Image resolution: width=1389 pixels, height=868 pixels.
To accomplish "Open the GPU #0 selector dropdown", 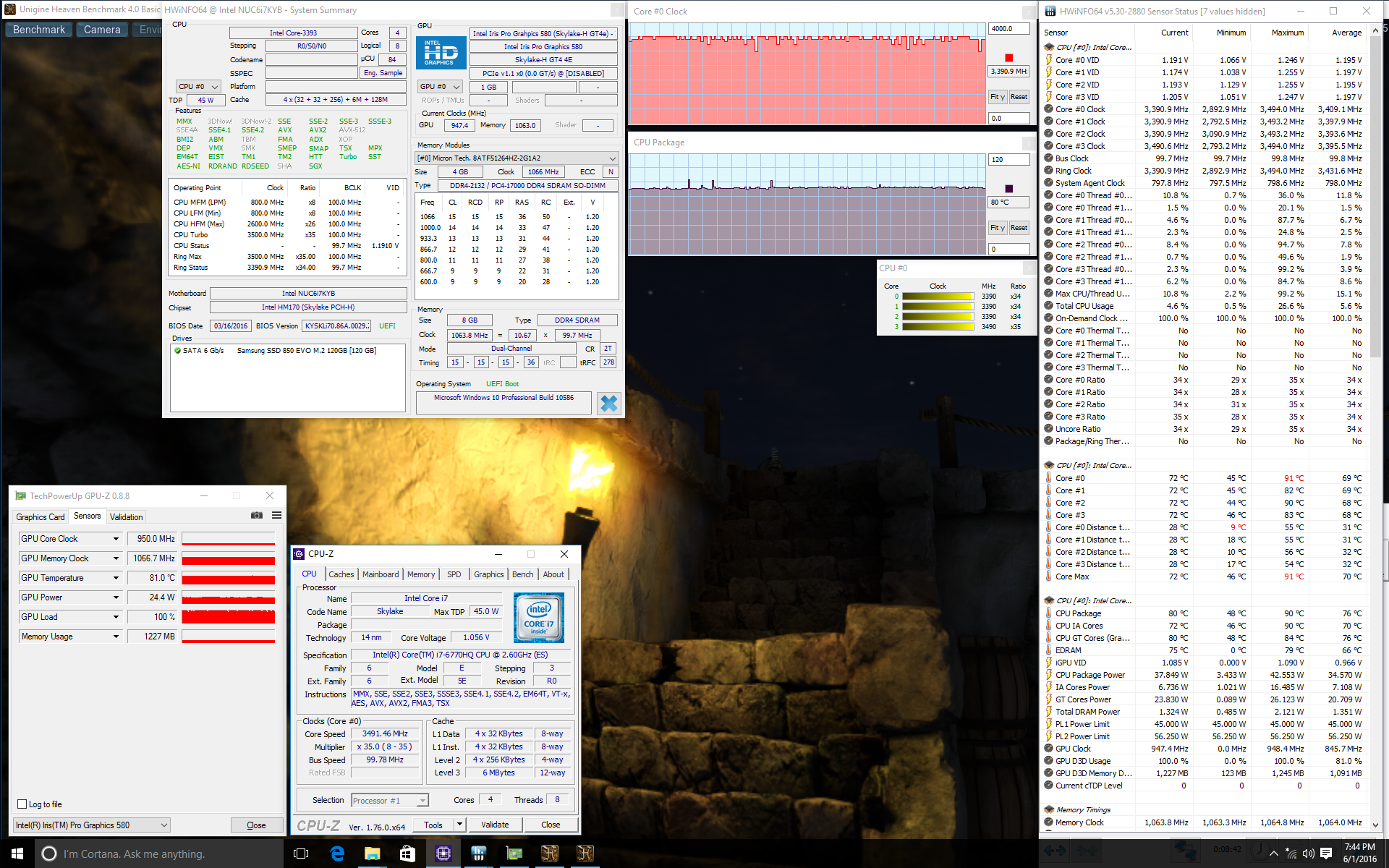I will (440, 86).
